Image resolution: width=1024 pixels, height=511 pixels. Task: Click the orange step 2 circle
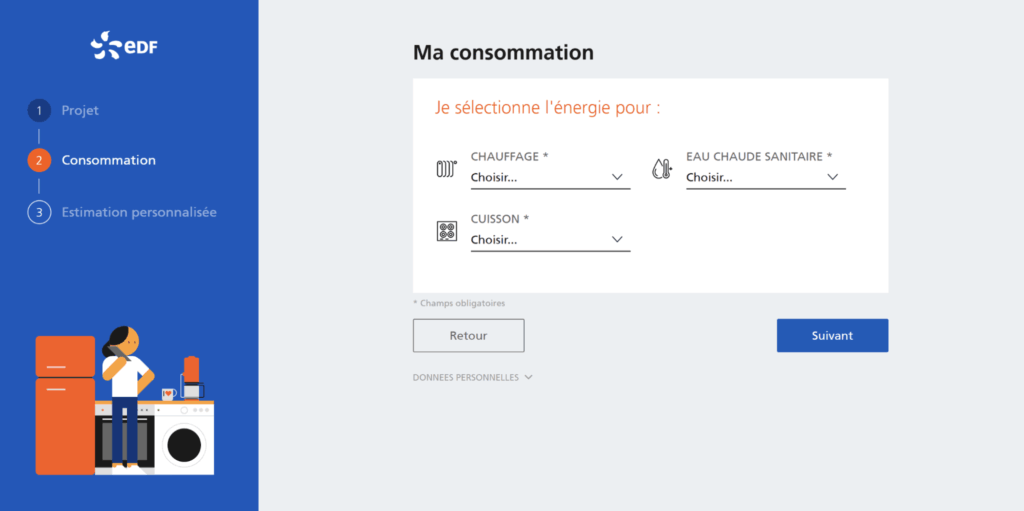[39, 160]
